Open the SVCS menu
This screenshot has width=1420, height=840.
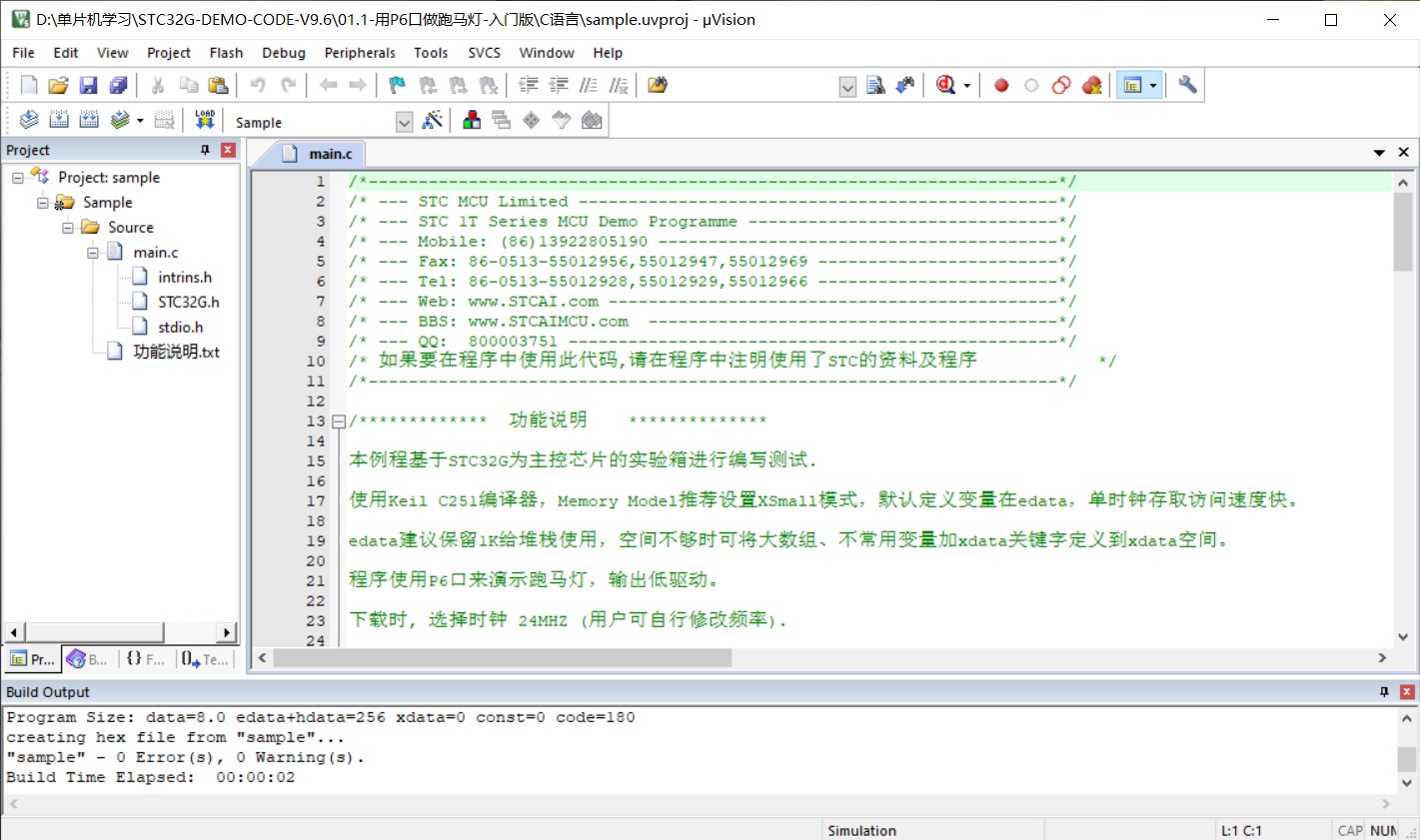[x=485, y=53]
